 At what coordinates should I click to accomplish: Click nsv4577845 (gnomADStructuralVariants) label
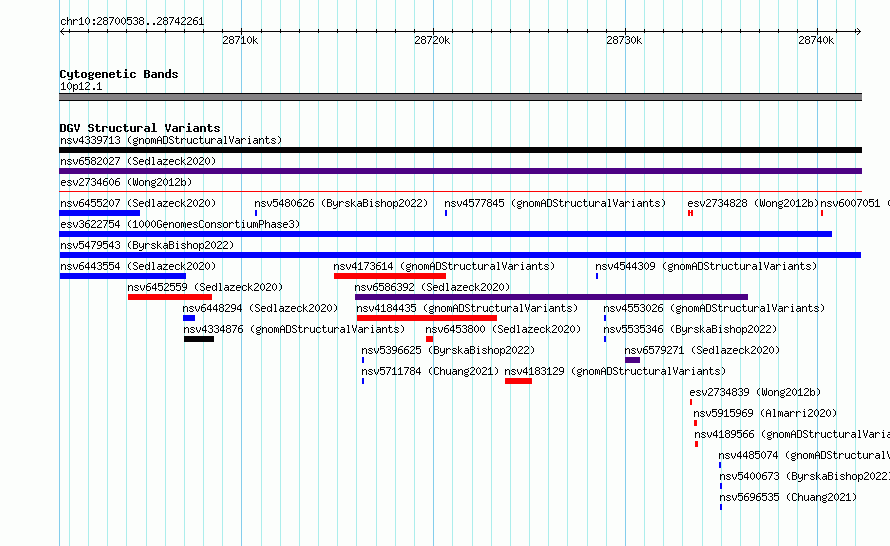pyautogui.click(x=555, y=203)
